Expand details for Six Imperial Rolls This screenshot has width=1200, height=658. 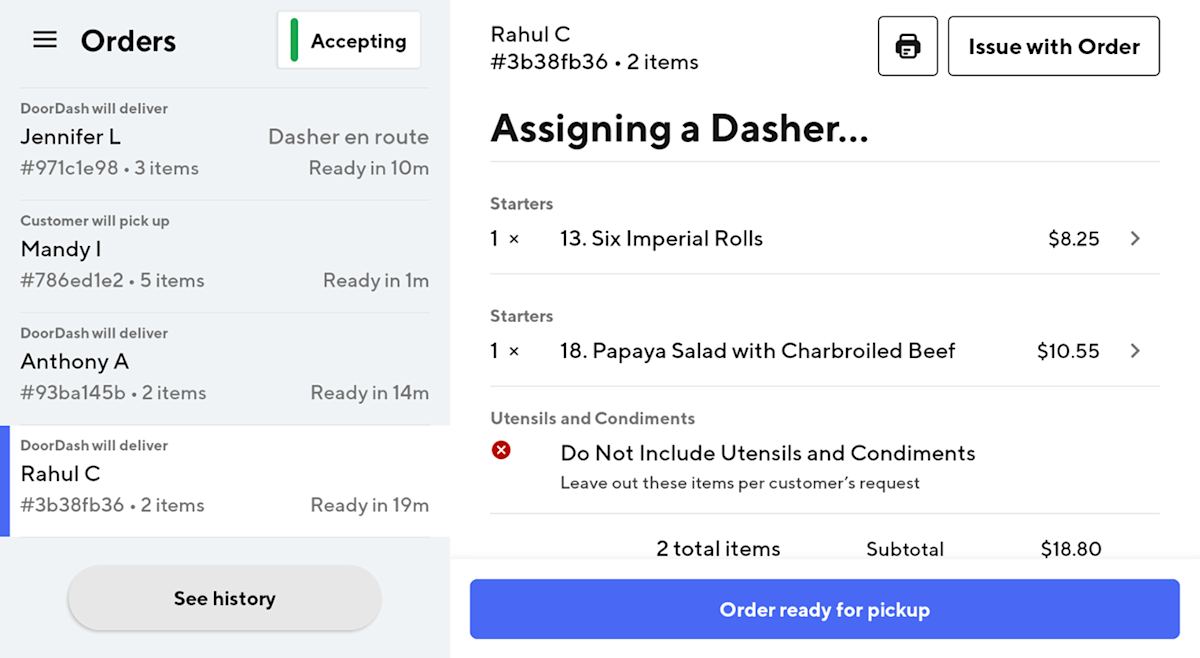click(x=1135, y=238)
